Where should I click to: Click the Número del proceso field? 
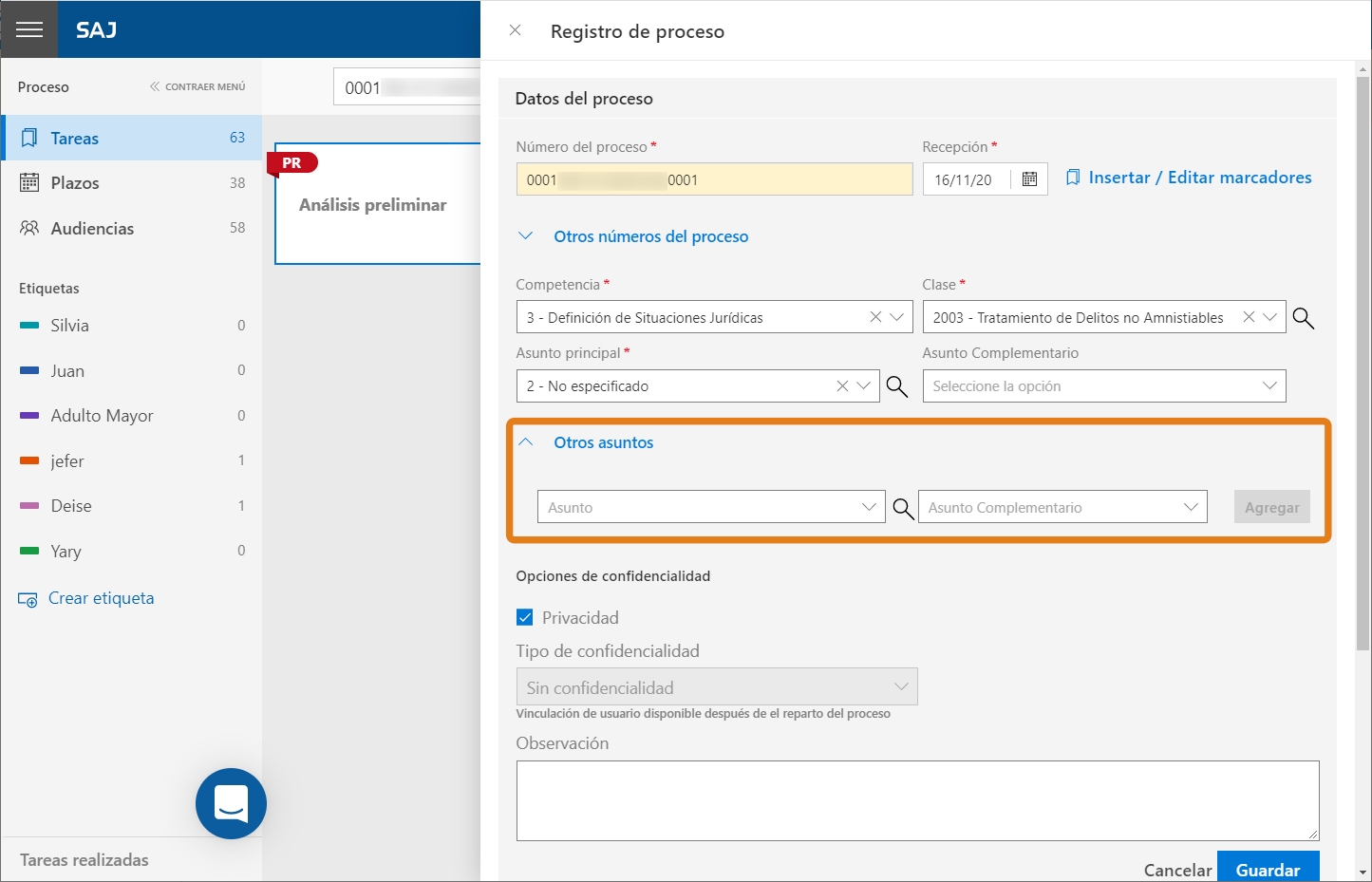(x=714, y=179)
